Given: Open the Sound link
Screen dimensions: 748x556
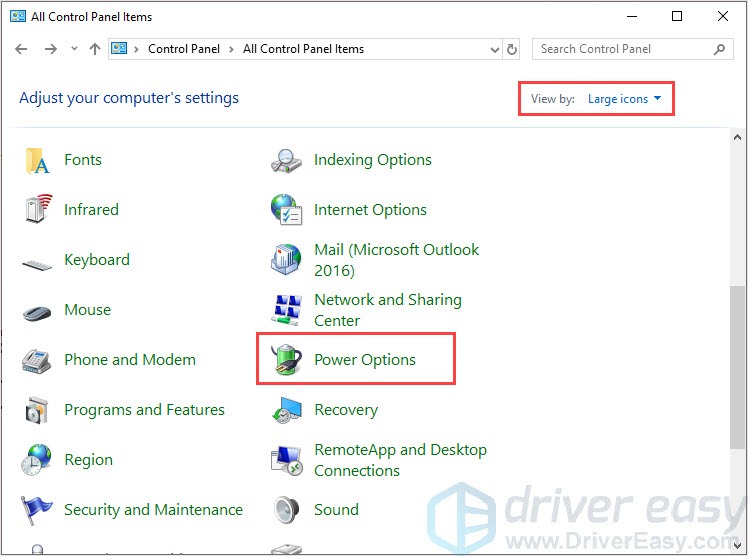Looking at the screenshot, I should tap(336, 510).
